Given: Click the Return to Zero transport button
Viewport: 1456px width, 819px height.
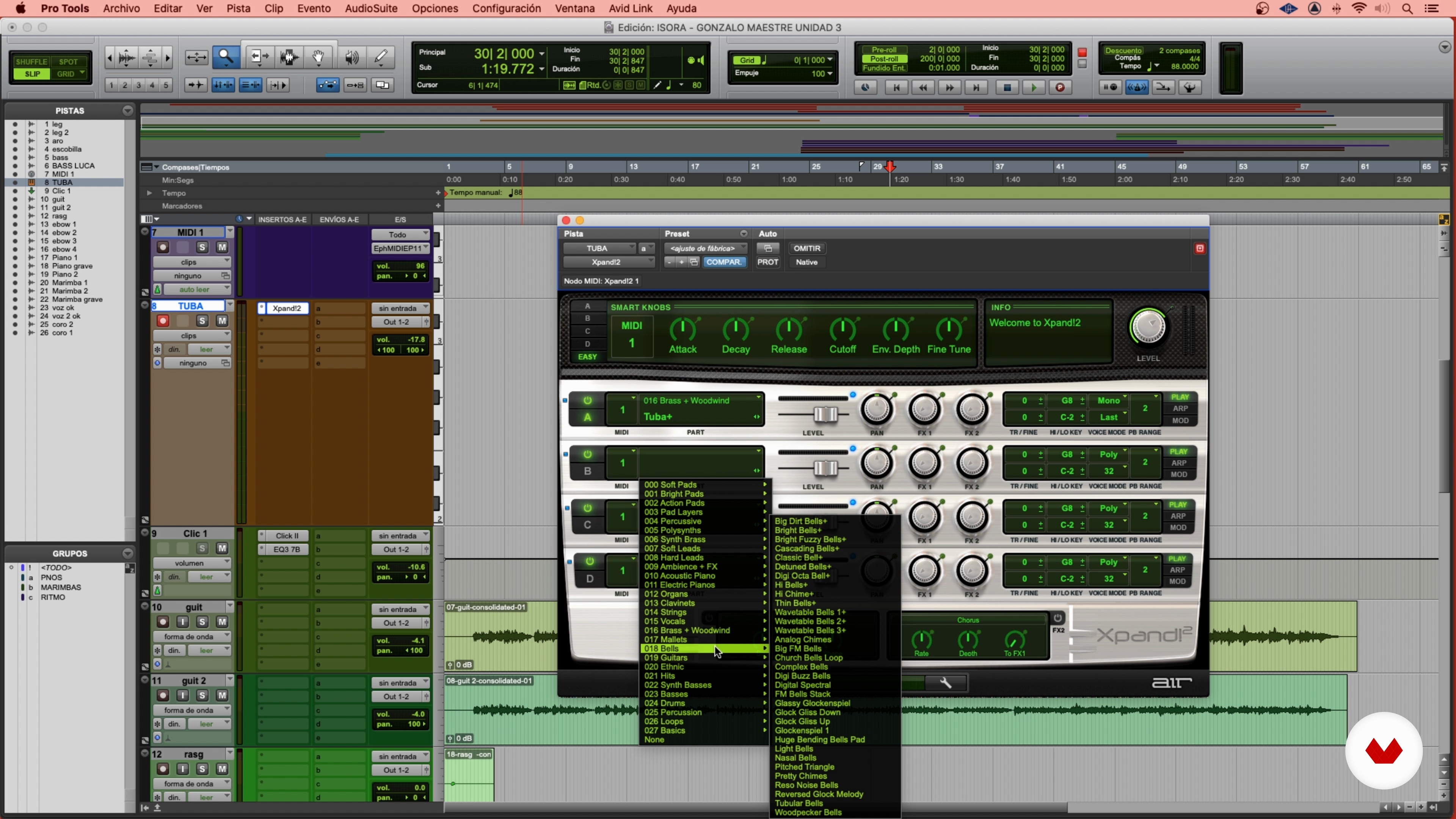Looking at the screenshot, I should [896, 88].
